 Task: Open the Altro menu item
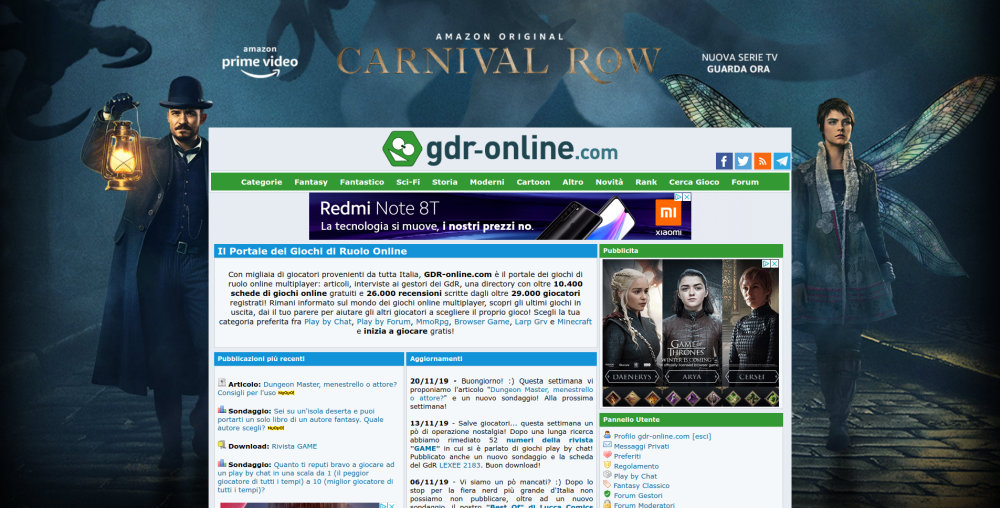[x=573, y=182]
